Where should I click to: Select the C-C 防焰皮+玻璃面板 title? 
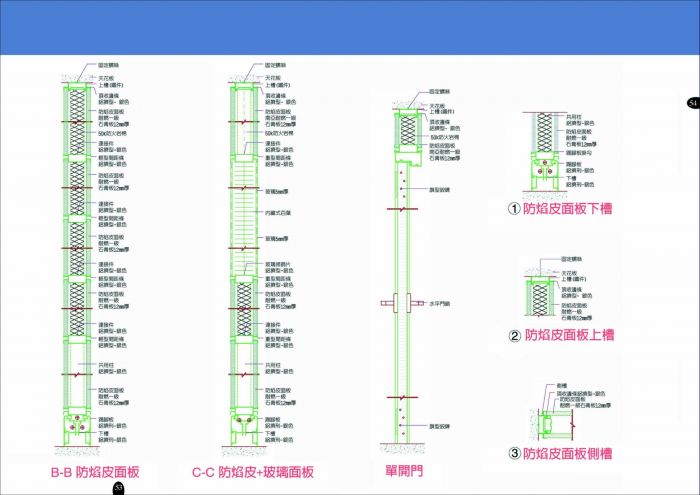click(253, 471)
